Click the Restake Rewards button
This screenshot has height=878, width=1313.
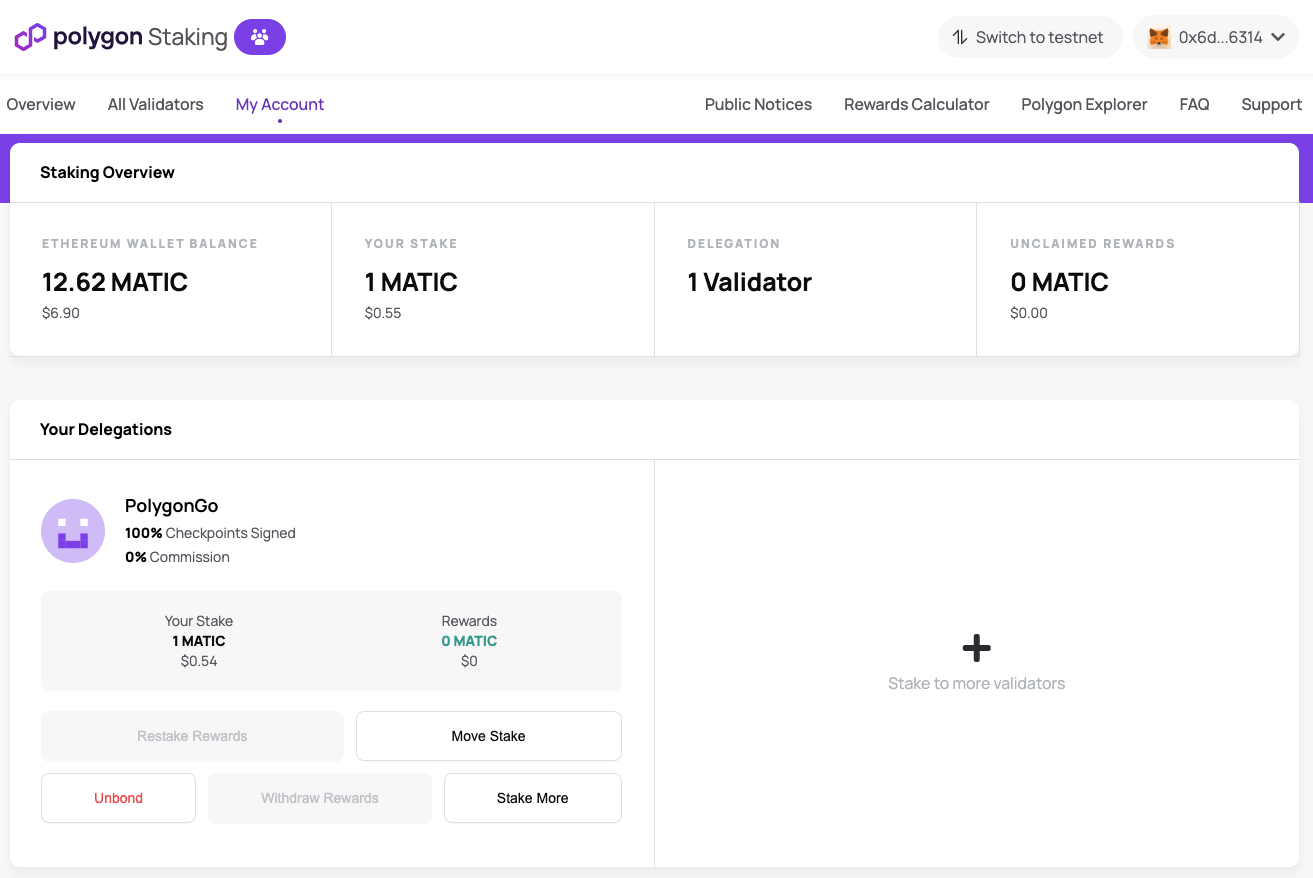192,736
